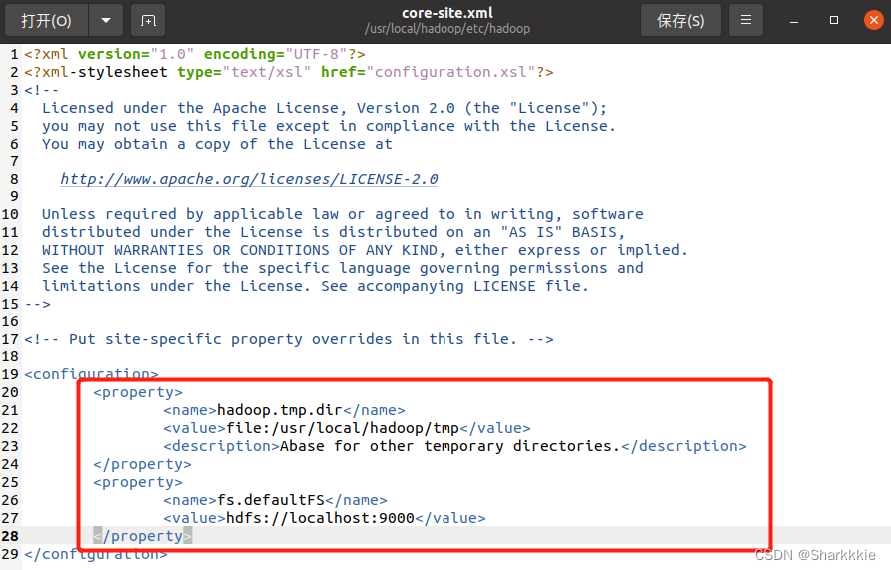Place cursor on hadoop.tmp.dir name text
Image resolution: width=891 pixels, height=570 pixels.
(280, 410)
